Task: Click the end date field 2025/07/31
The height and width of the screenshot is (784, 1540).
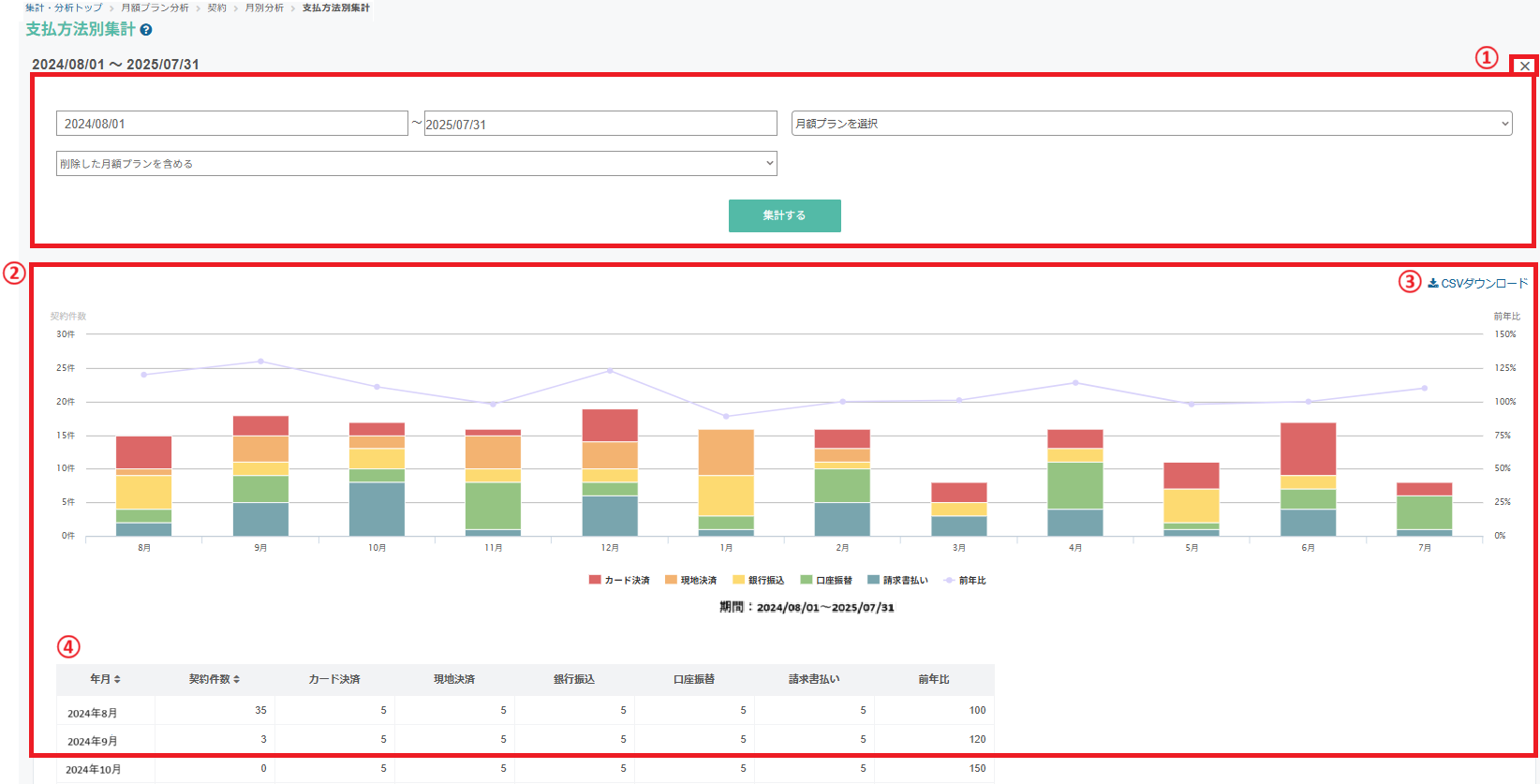Action: [600, 124]
